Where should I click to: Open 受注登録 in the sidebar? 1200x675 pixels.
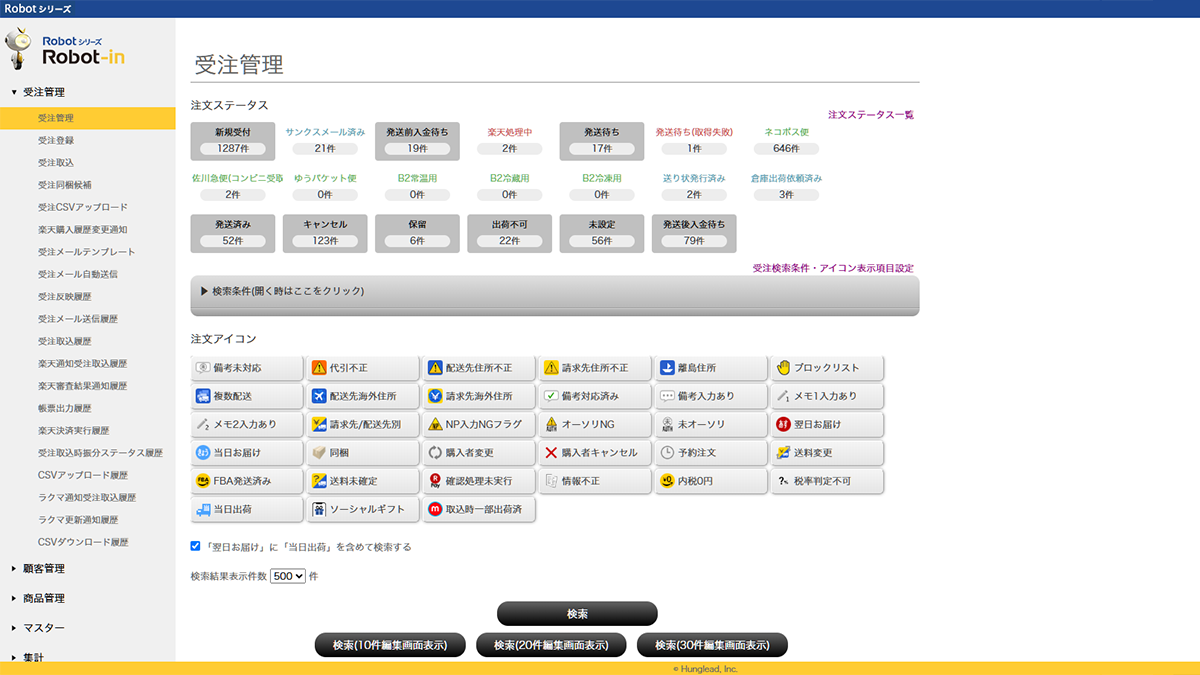point(56,140)
